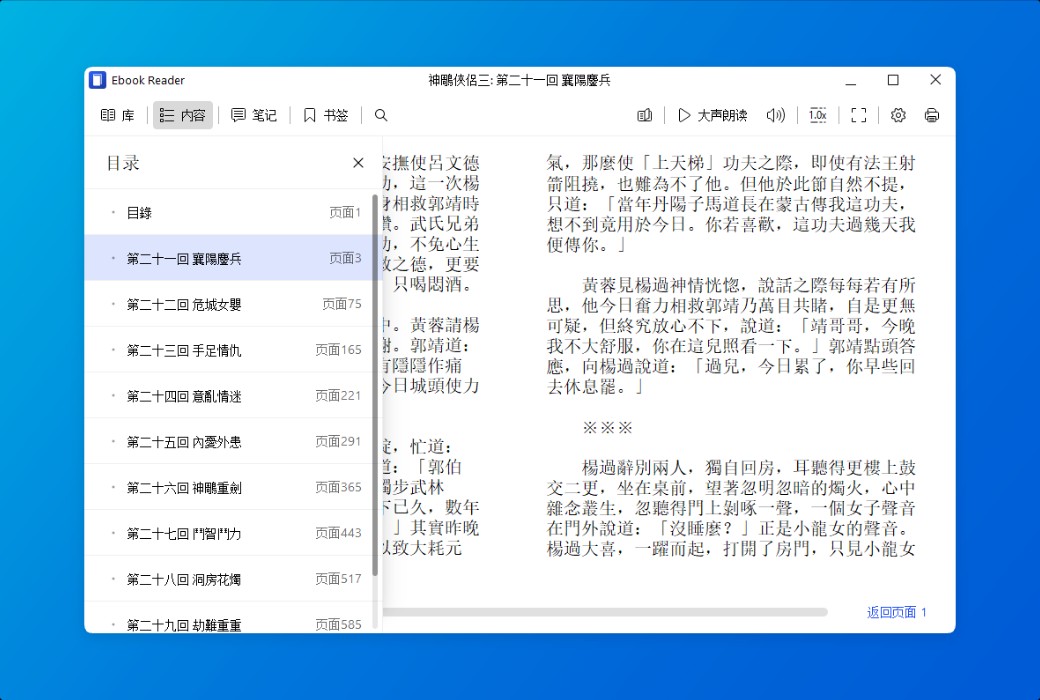The height and width of the screenshot is (700, 1040).
Task: Change the 1.0x playback speed
Action: tap(817, 115)
